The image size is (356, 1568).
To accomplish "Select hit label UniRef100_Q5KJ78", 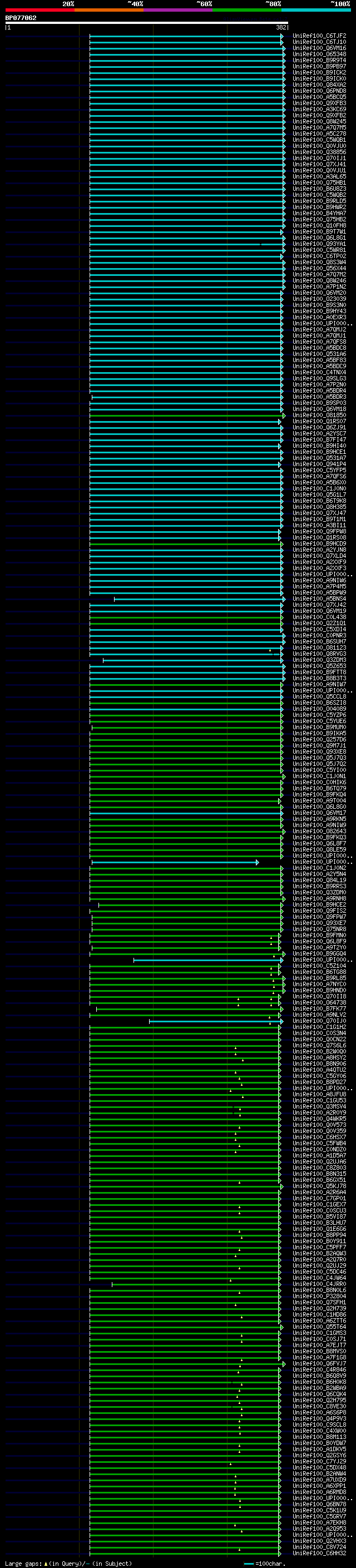I will 319,1186.
